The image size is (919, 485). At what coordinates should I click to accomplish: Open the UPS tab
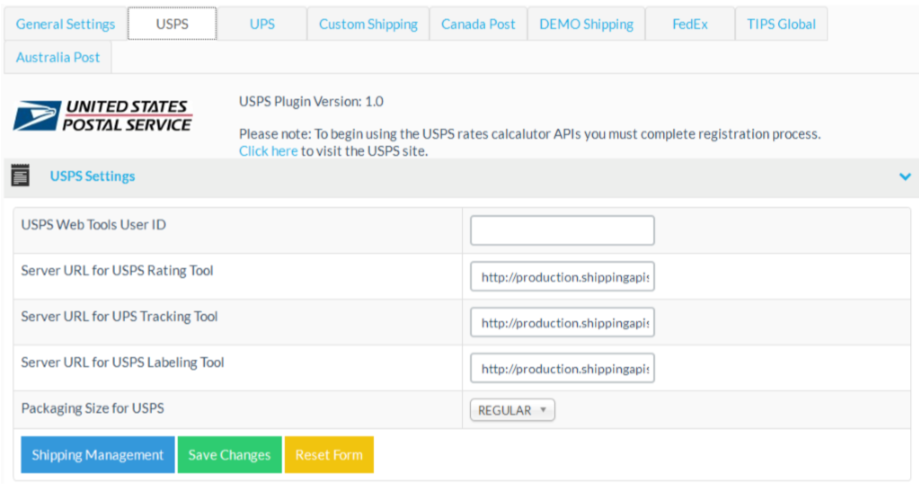coord(262,24)
